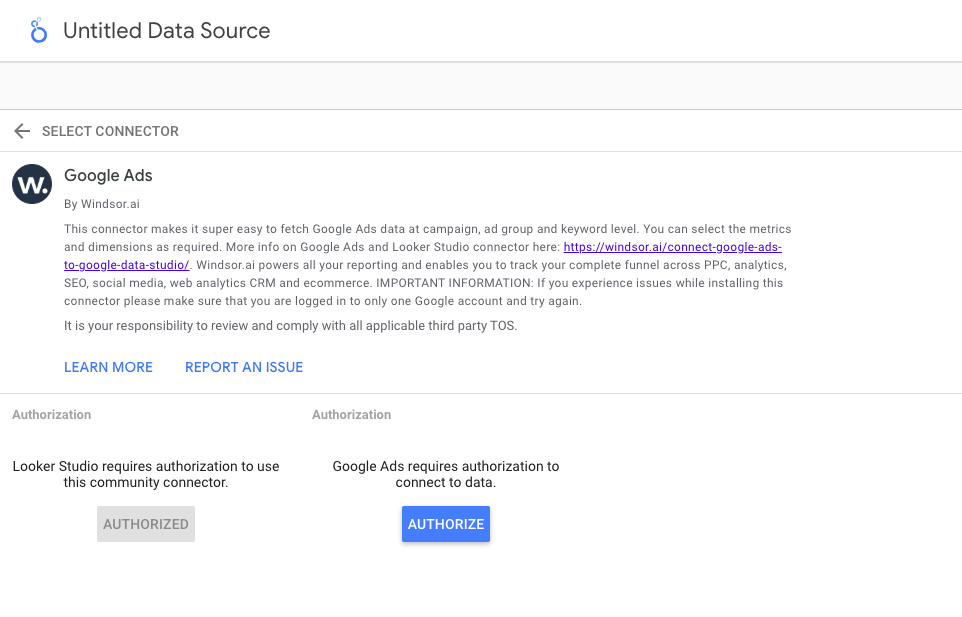
Task: Select the Google Ads connector heading
Action: pyautogui.click(x=108, y=175)
